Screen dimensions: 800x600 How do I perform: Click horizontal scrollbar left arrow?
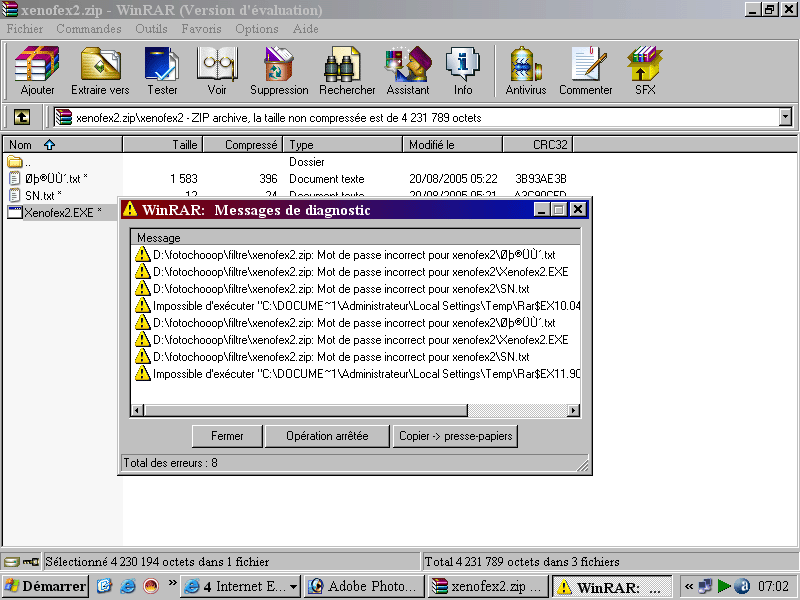(137, 410)
